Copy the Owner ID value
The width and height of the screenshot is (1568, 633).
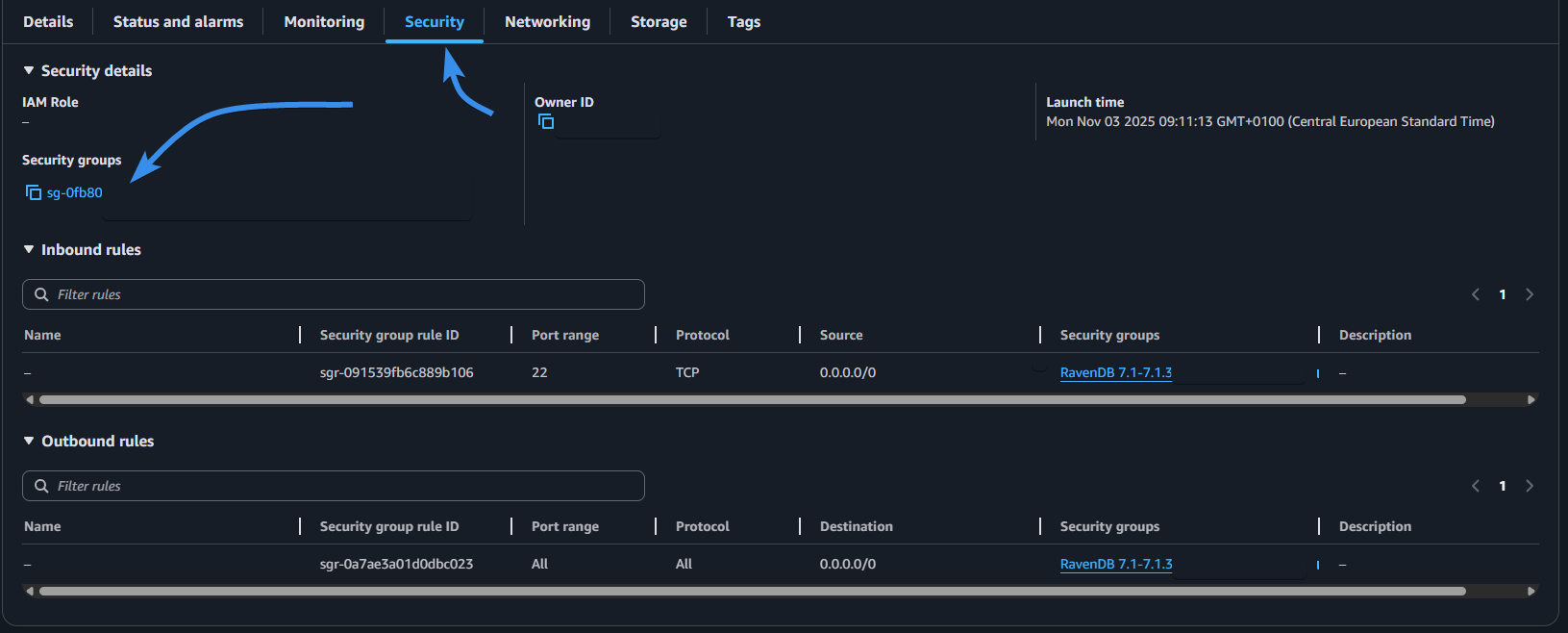point(546,121)
